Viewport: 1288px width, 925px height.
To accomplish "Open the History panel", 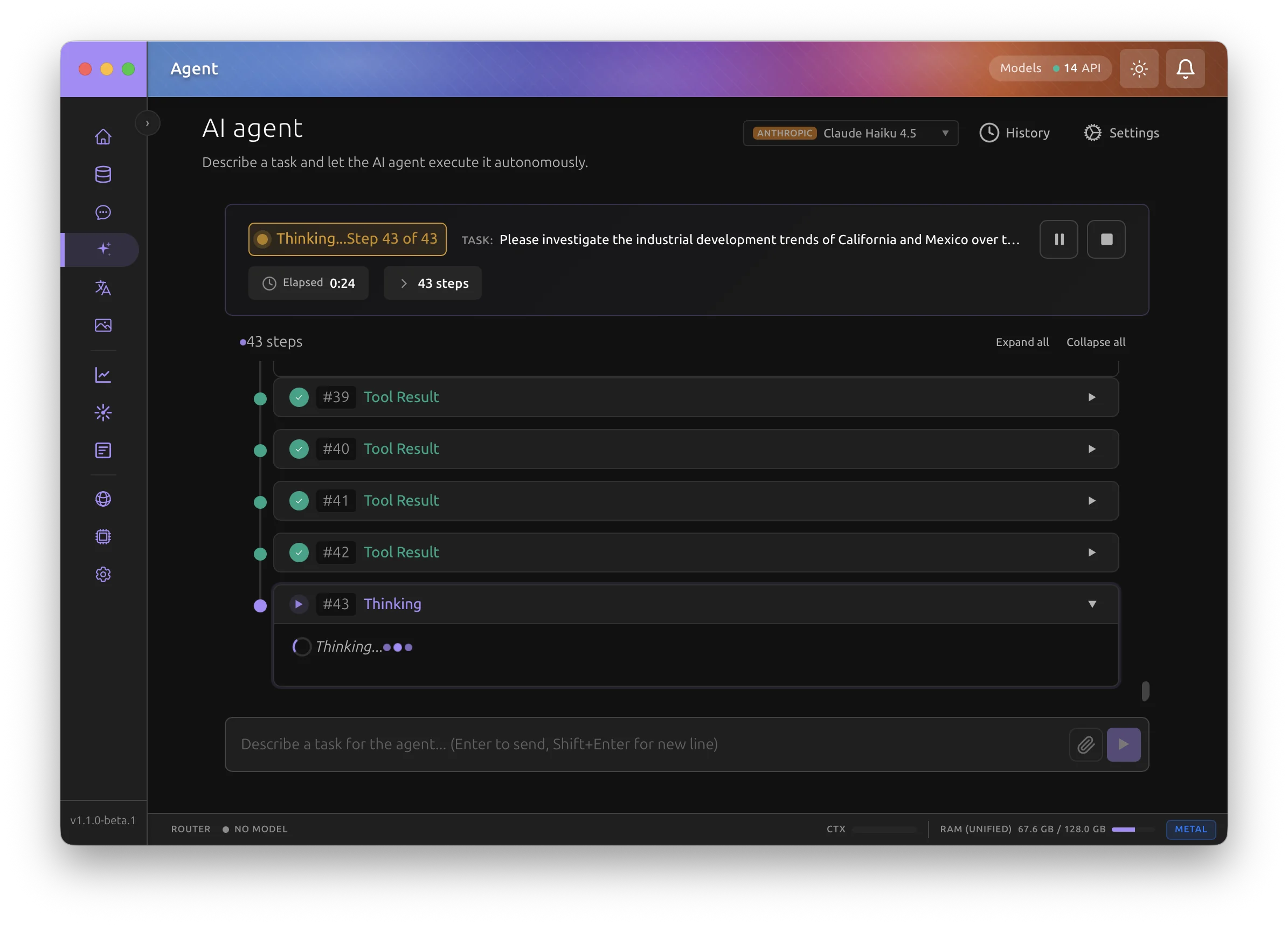I will coord(1014,133).
